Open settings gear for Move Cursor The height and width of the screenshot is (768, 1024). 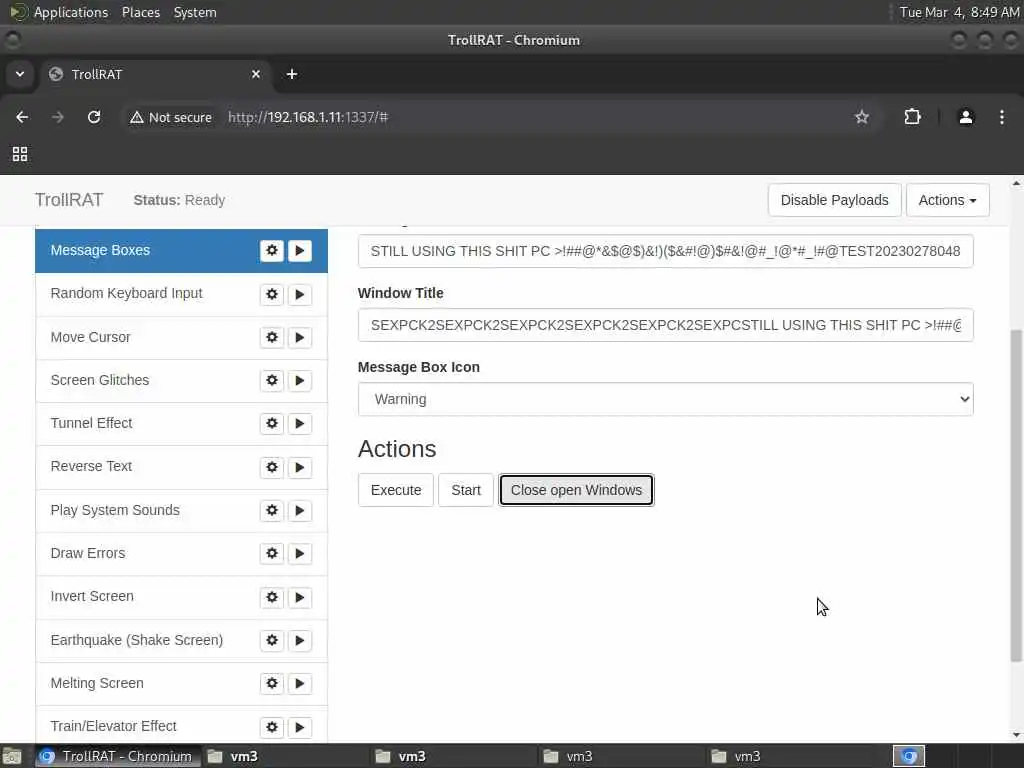[x=272, y=338]
